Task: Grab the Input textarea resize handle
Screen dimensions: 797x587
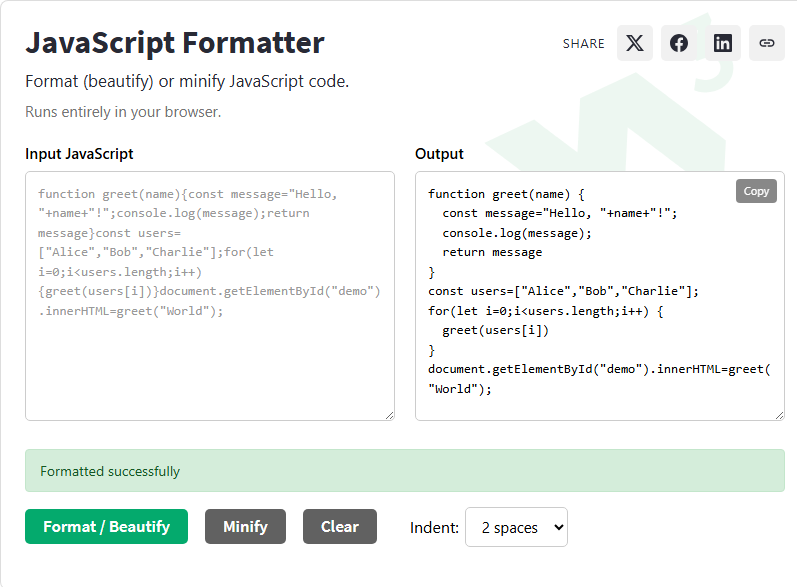Action: click(389, 415)
